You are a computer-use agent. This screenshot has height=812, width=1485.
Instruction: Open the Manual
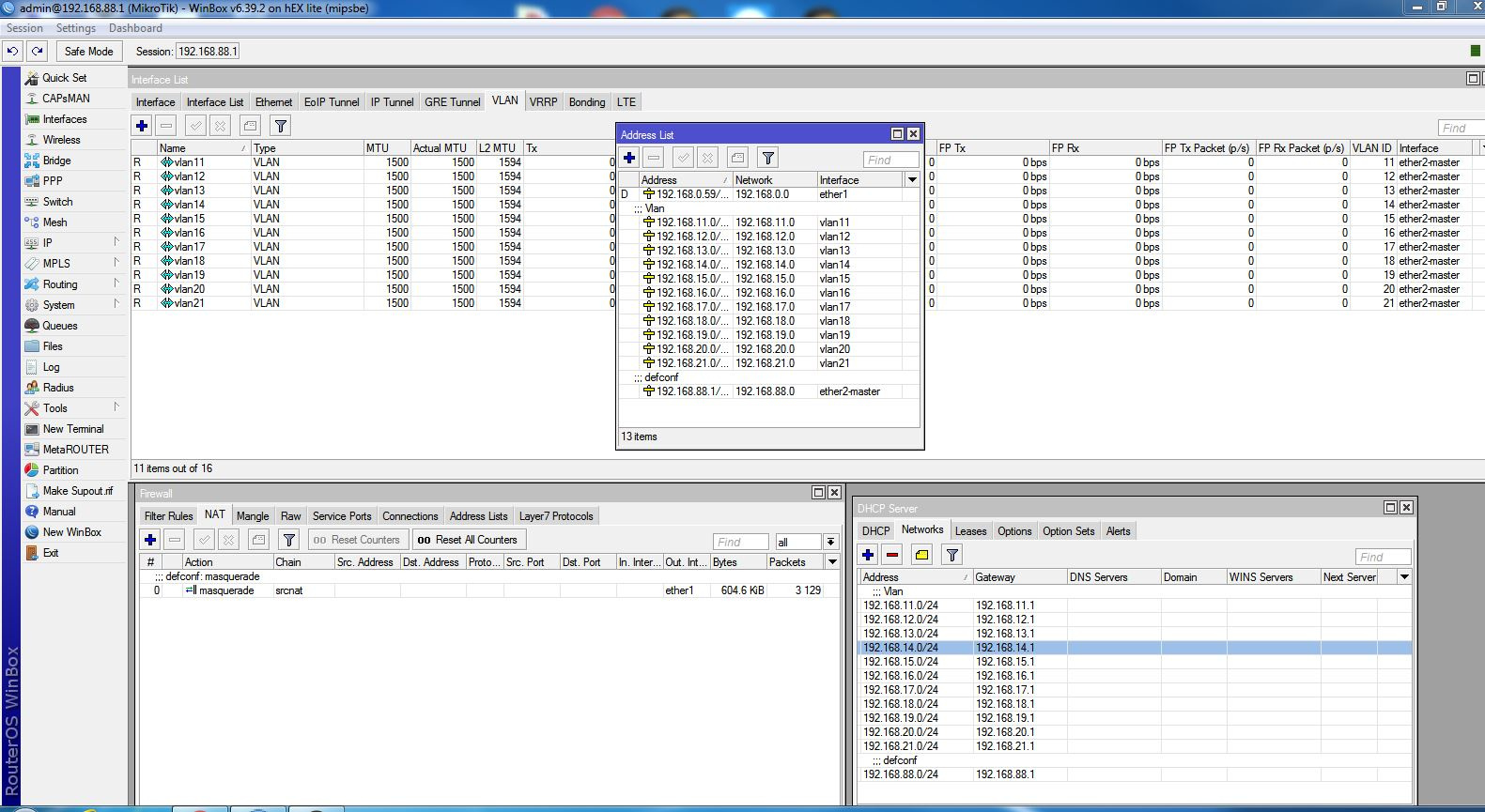click(x=58, y=512)
